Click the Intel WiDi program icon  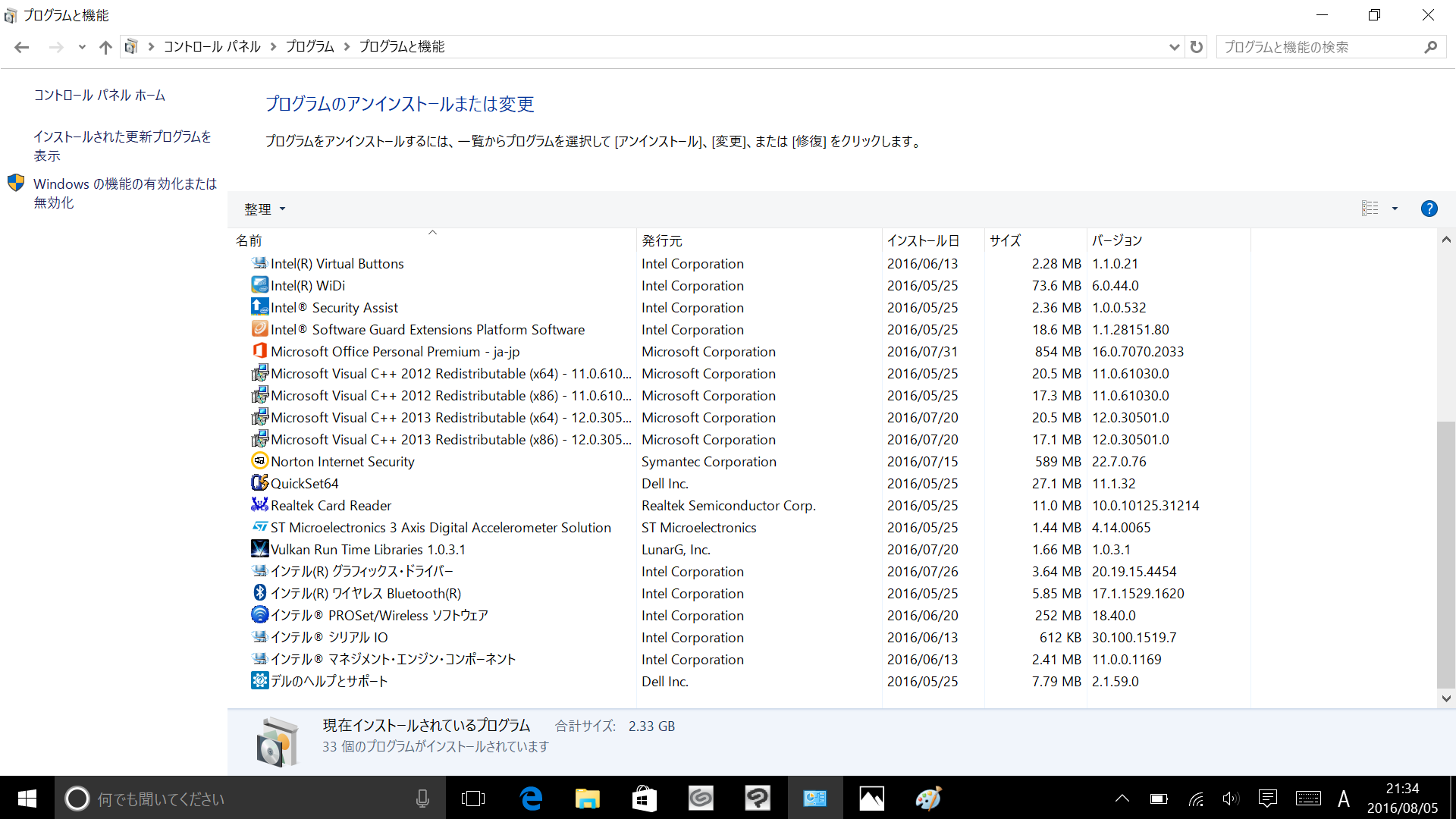(259, 285)
